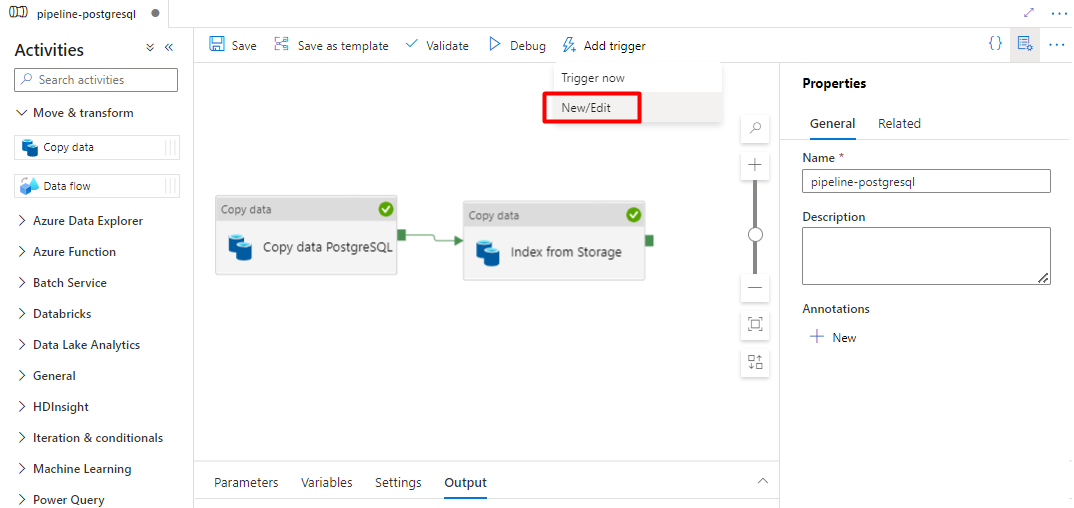Viewport: 1074px width, 508px height.
Task: Click Copy data PostgreSQL output connector
Action: pos(402,235)
